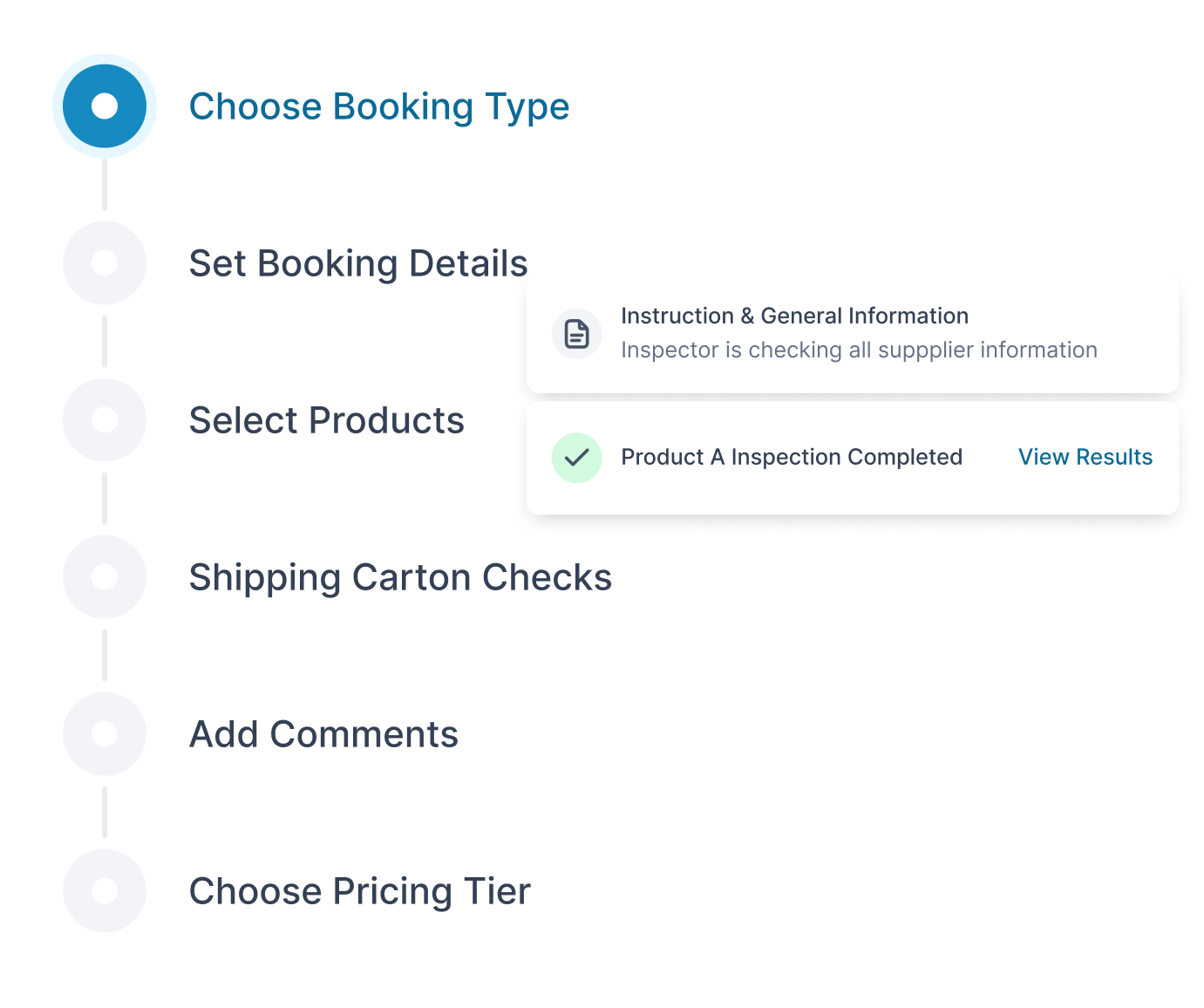Click the document icon in the Instruction card
The height and width of the screenshot is (1008, 1204).
tap(576, 334)
